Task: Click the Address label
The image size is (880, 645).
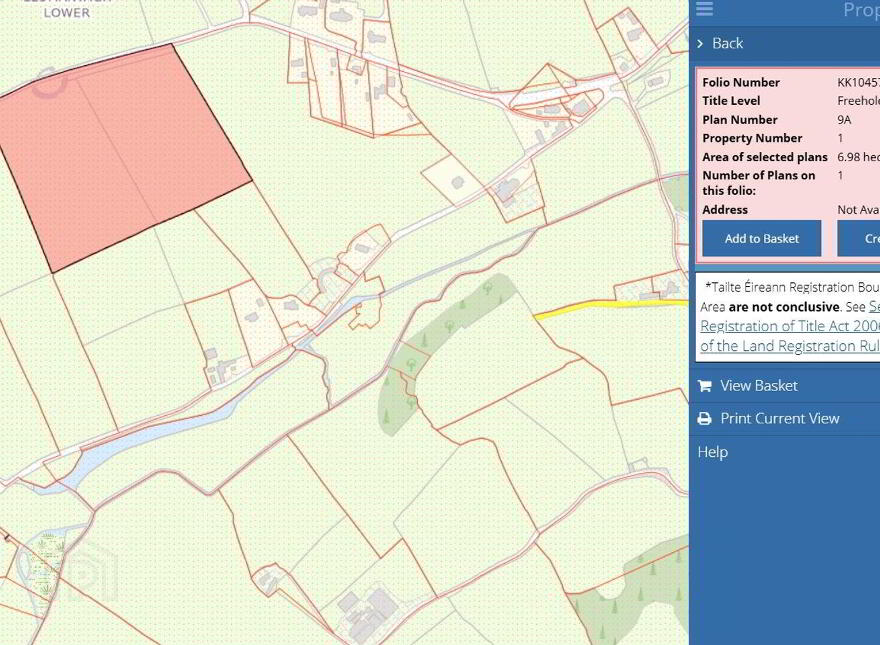Action: pyautogui.click(x=725, y=210)
